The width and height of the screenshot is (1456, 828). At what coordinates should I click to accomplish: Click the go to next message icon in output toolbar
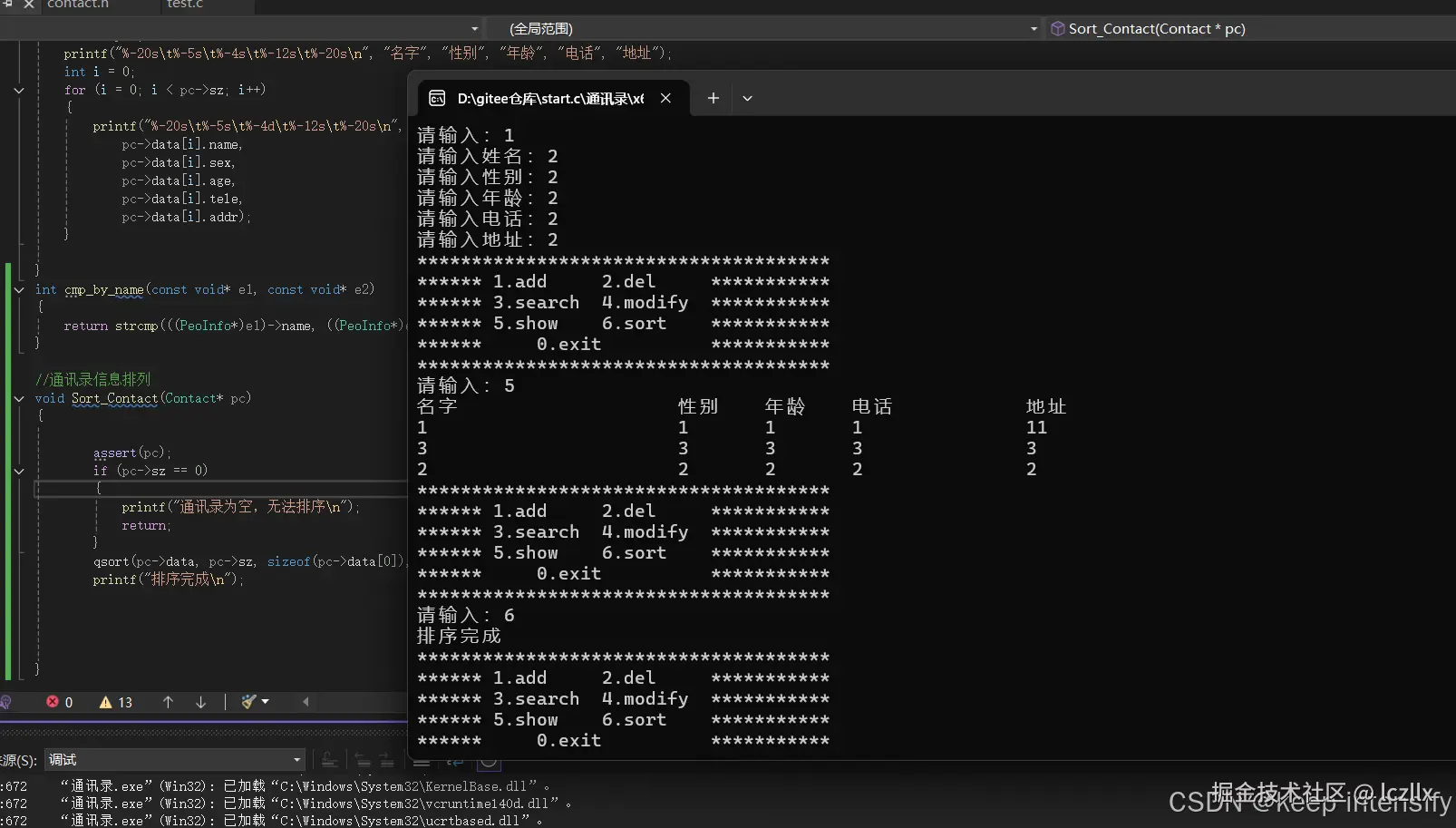[386, 760]
